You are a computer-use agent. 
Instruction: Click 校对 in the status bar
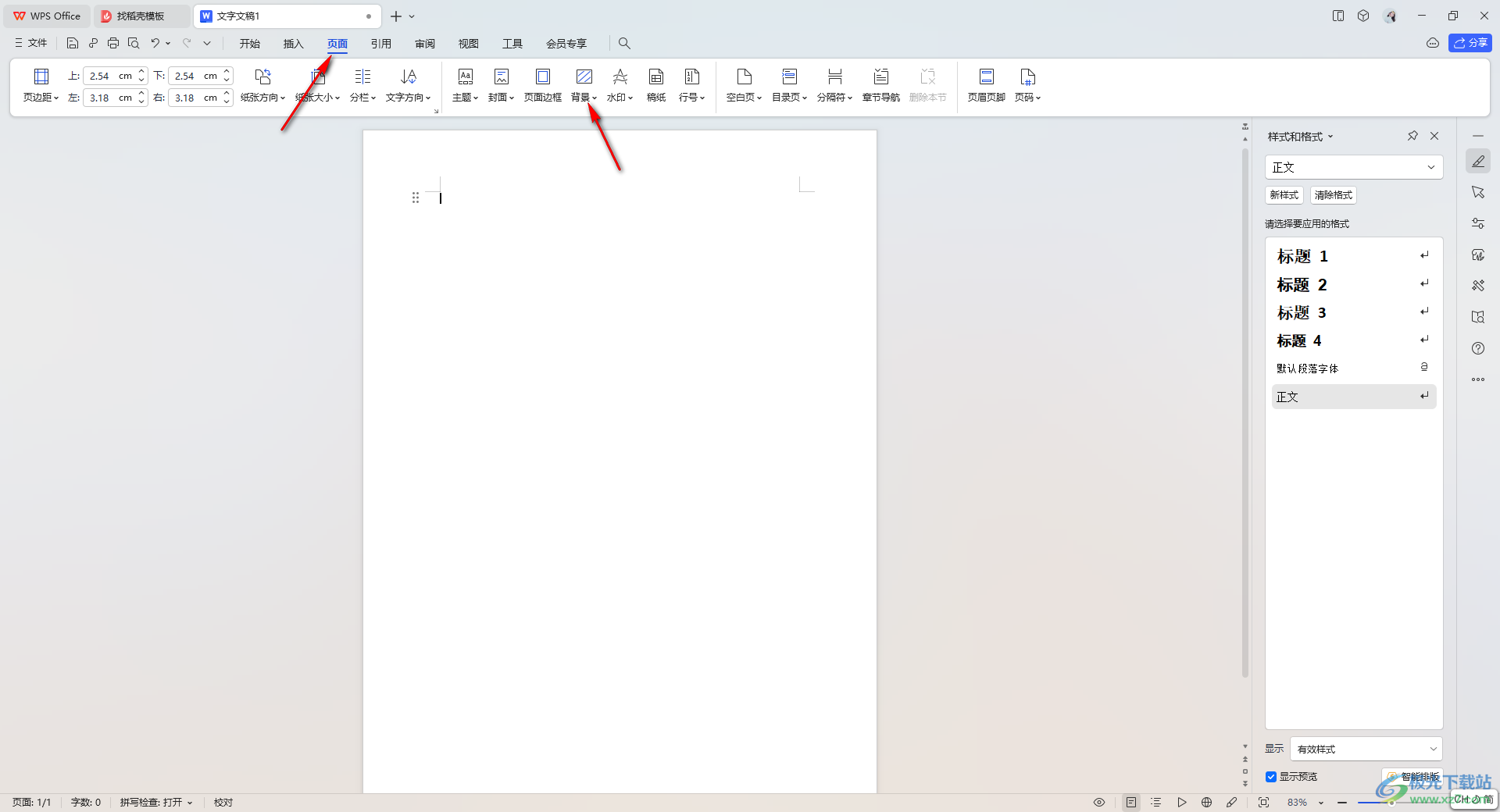(x=223, y=802)
